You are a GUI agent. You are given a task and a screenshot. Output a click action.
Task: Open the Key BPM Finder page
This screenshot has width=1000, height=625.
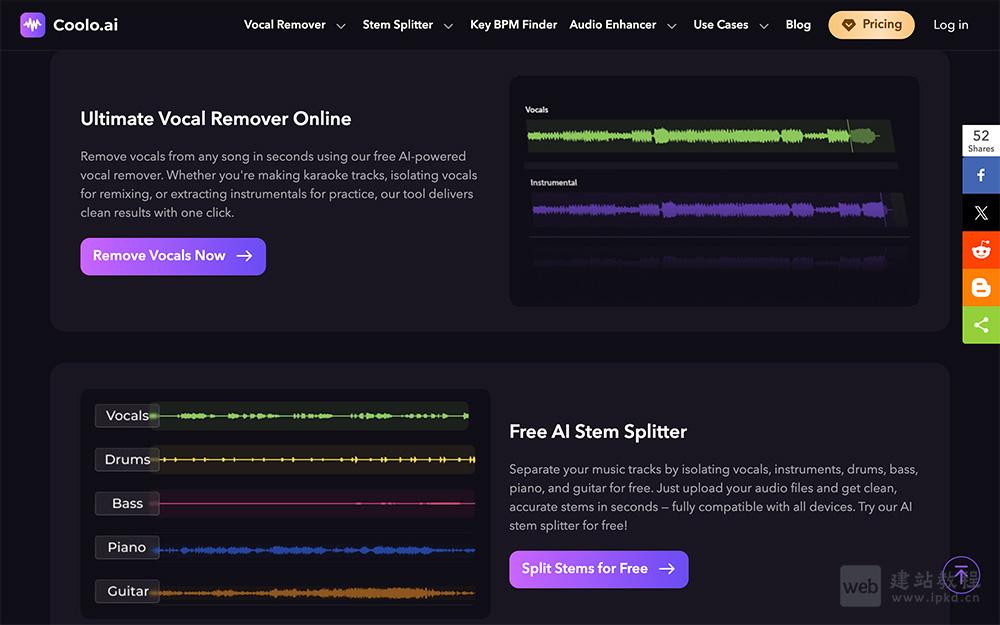[513, 25]
